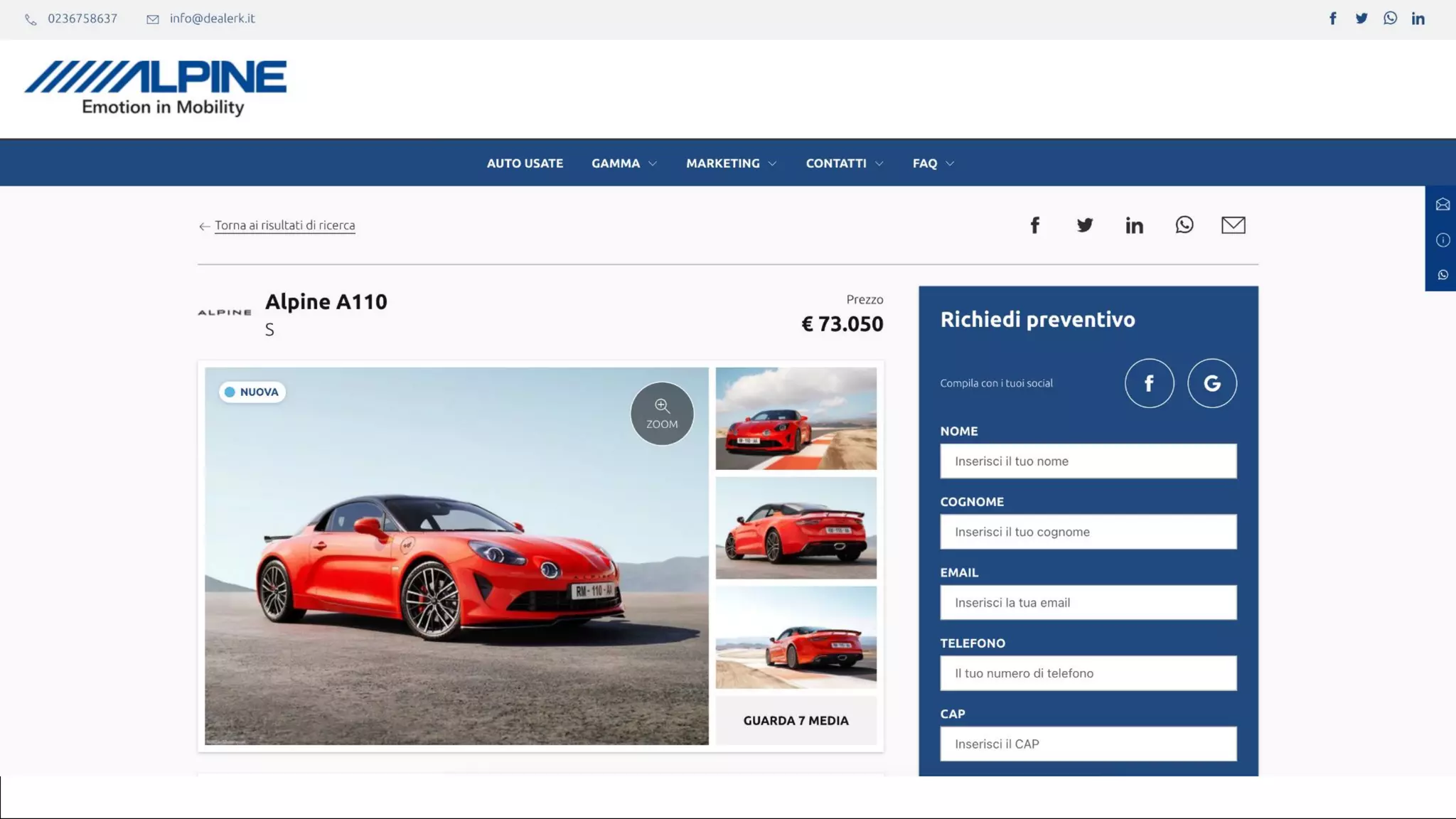Share listing via Facebook icon above price

click(1035, 225)
